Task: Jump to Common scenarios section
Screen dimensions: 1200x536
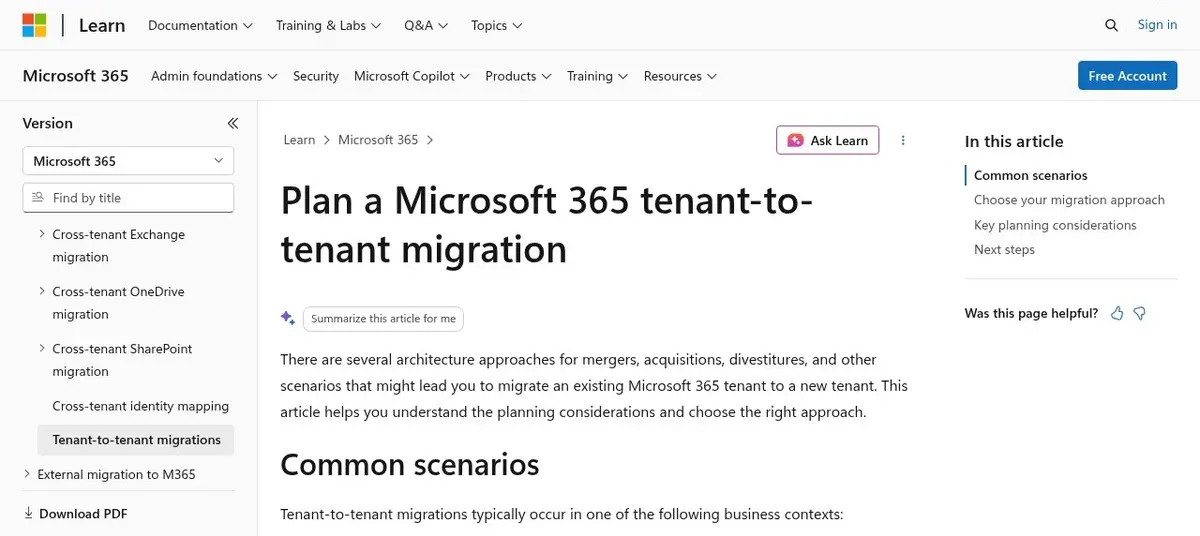Action: pyautogui.click(x=1031, y=175)
